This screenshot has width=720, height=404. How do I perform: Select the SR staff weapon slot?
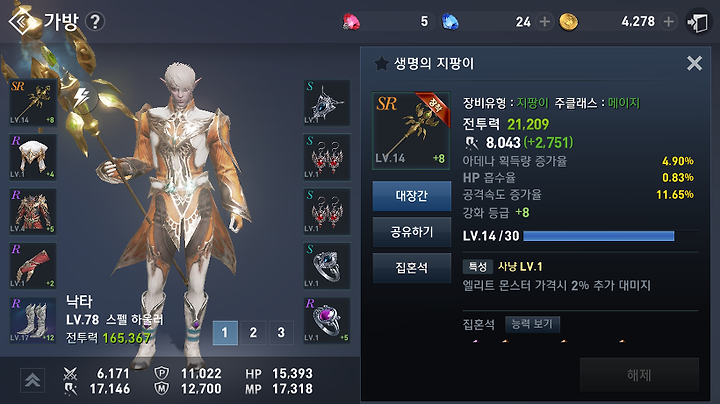(33, 102)
